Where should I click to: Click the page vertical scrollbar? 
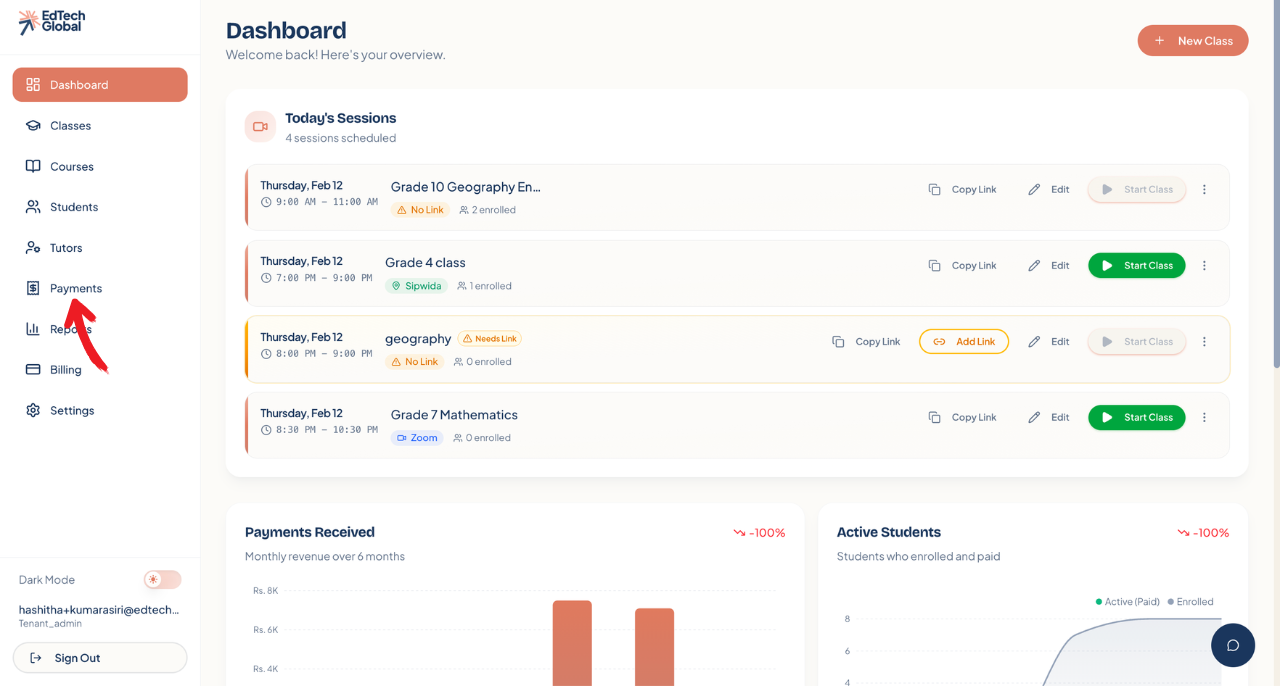(x=1275, y=200)
